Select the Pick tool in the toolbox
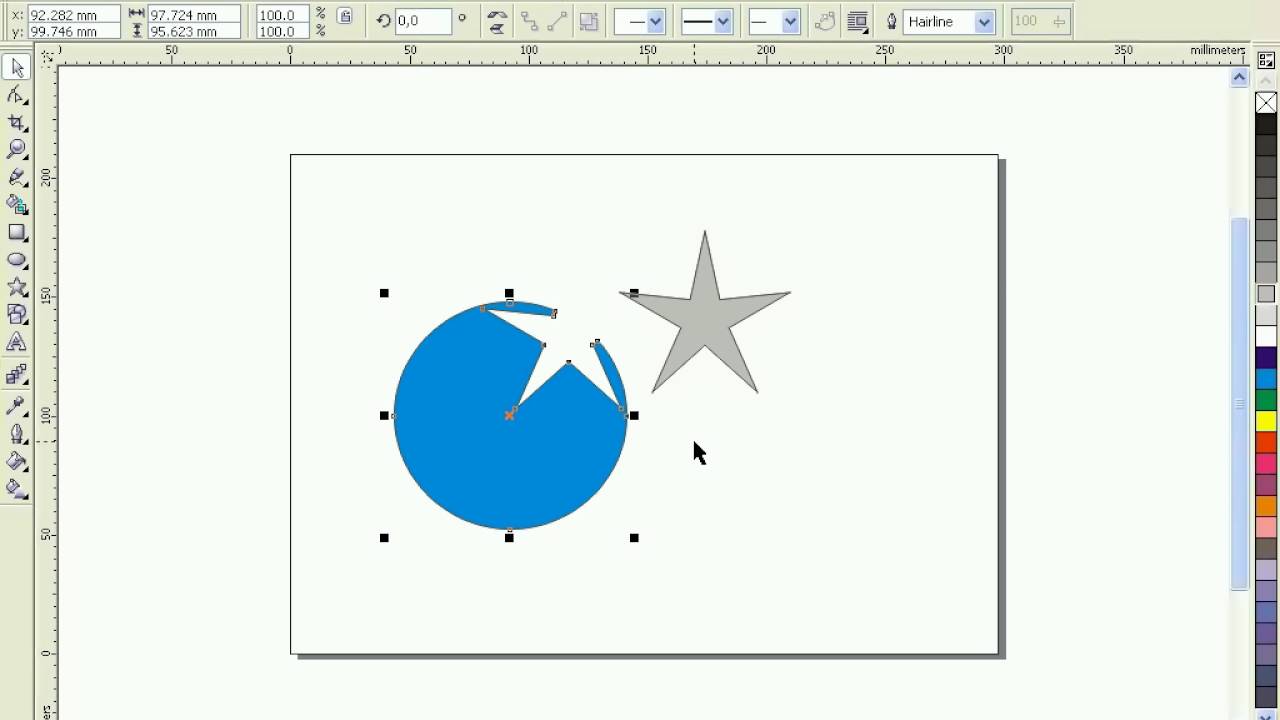1280x720 pixels. click(17, 68)
